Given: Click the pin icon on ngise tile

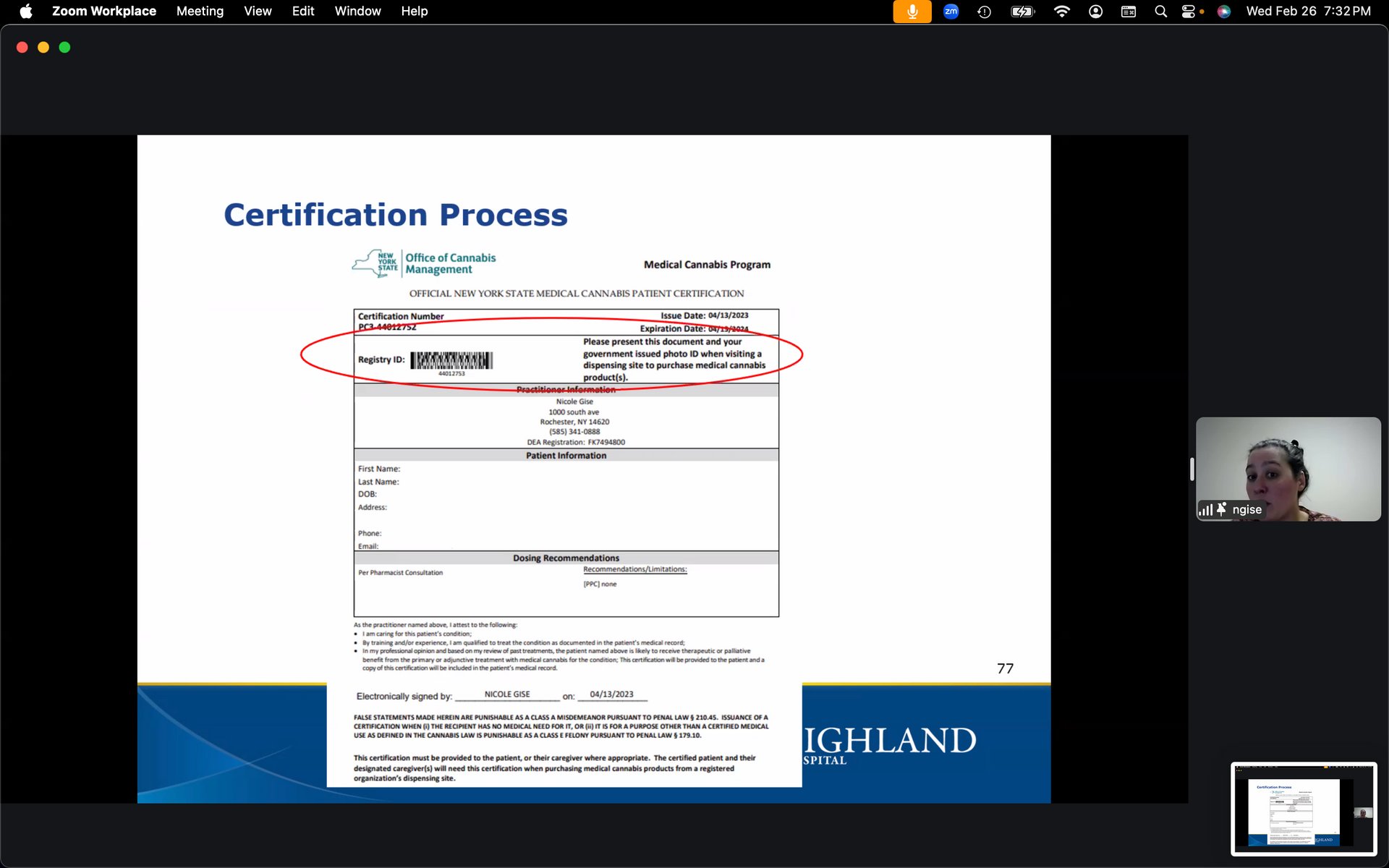Looking at the screenshot, I should [1221, 509].
